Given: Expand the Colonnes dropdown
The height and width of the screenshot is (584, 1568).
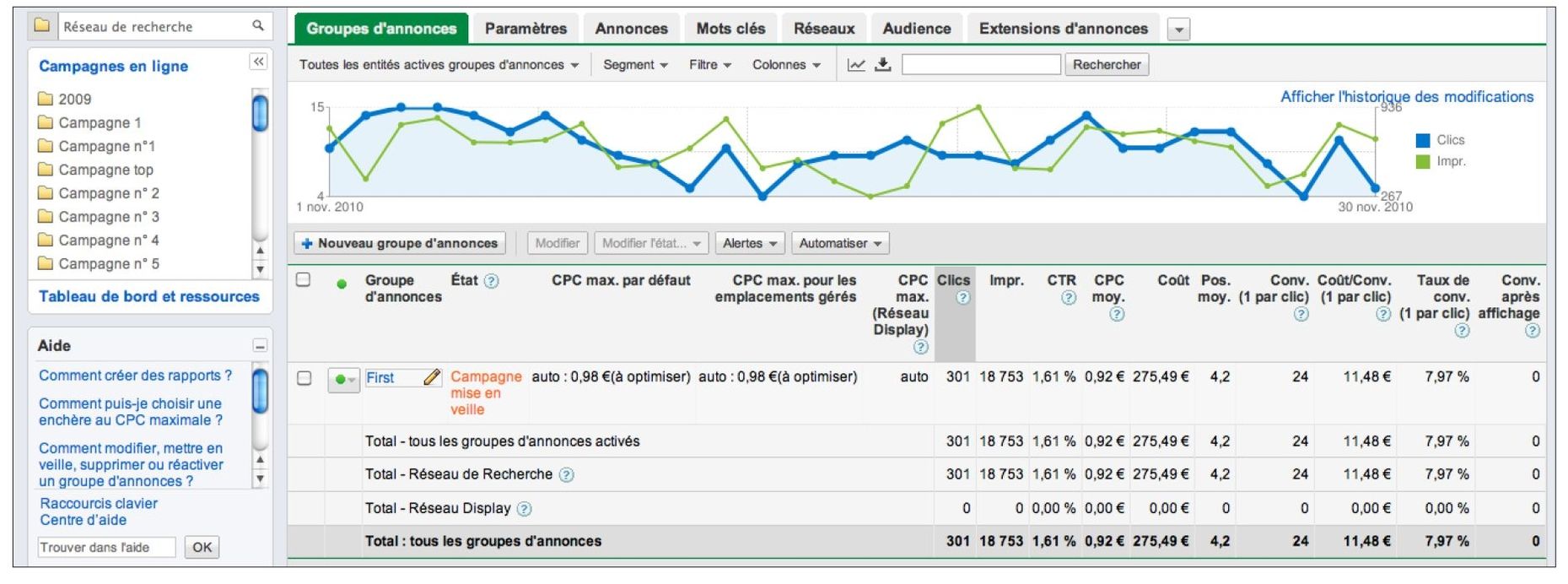Looking at the screenshot, I should click(x=786, y=65).
